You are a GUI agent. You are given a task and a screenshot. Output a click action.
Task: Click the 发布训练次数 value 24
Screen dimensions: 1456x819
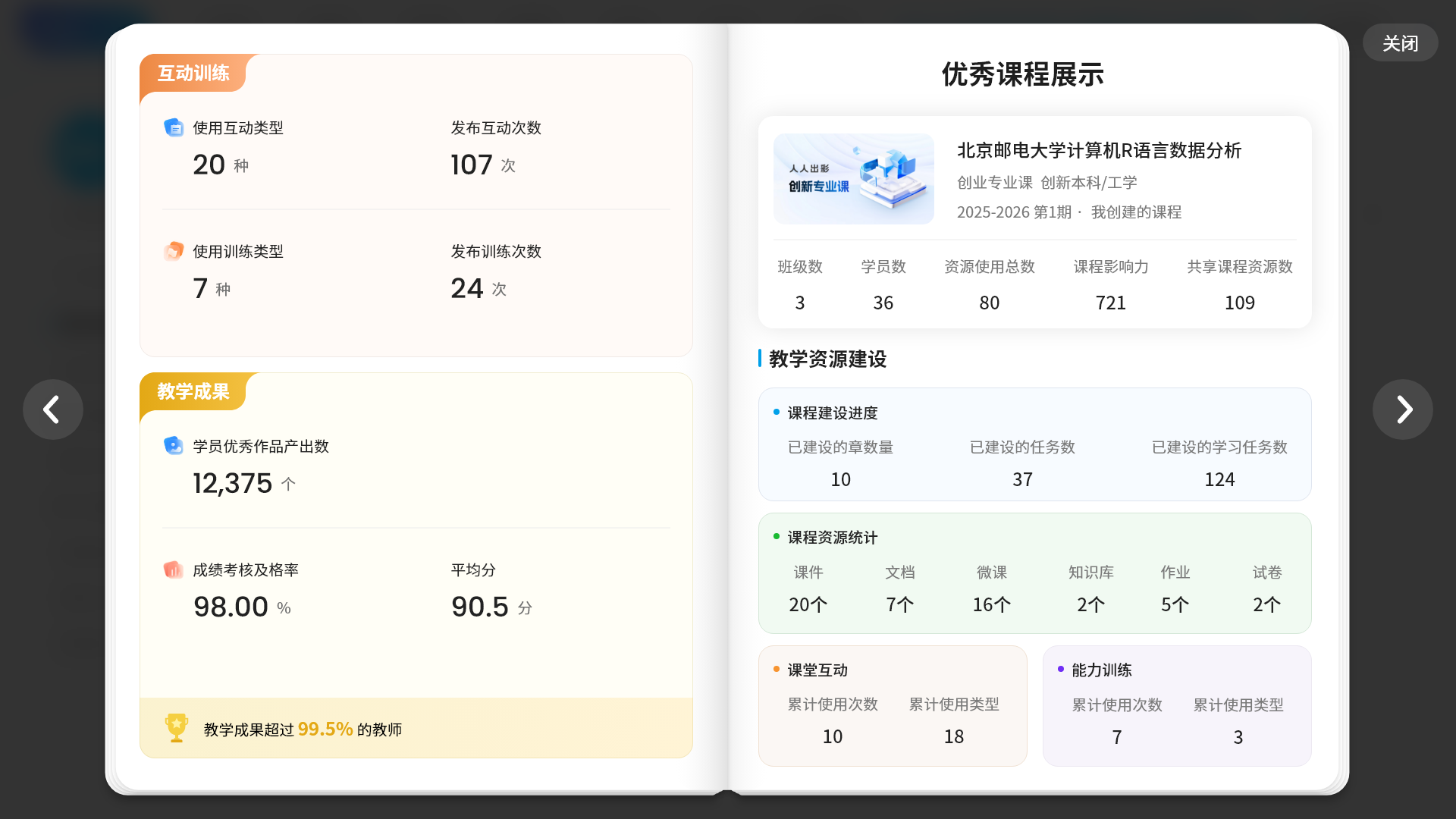tap(467, 288)
